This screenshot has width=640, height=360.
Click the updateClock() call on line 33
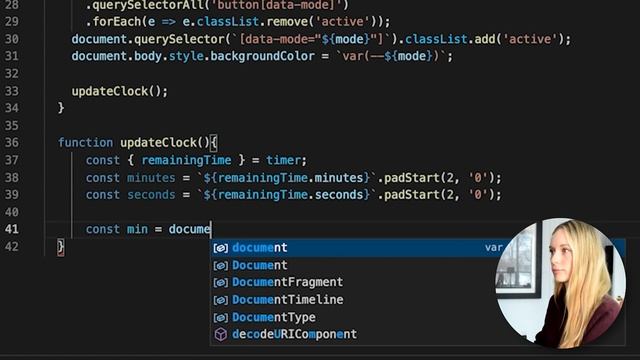(120, 91)
